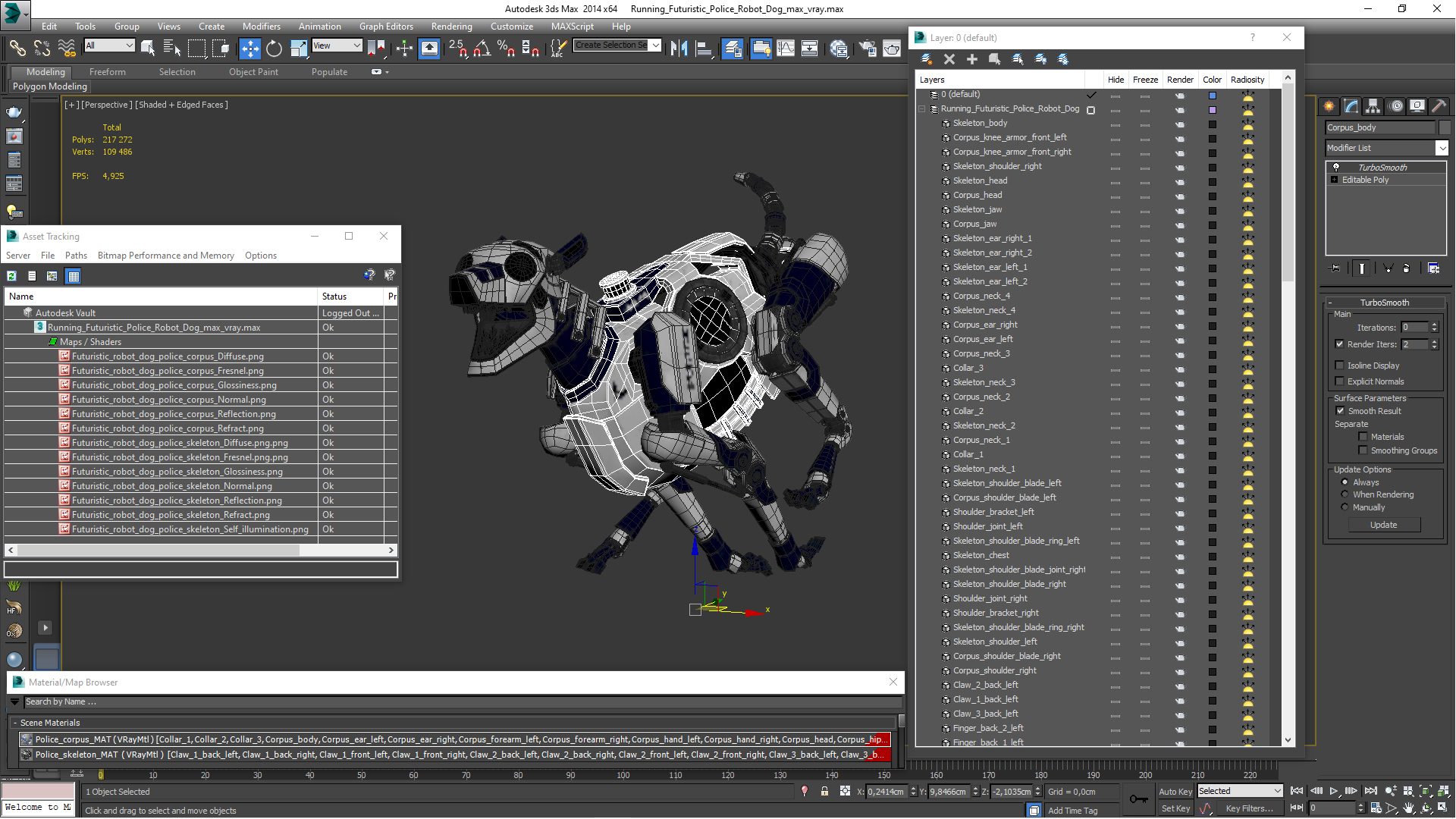Click Add Time Tag

coord(1072,811)
